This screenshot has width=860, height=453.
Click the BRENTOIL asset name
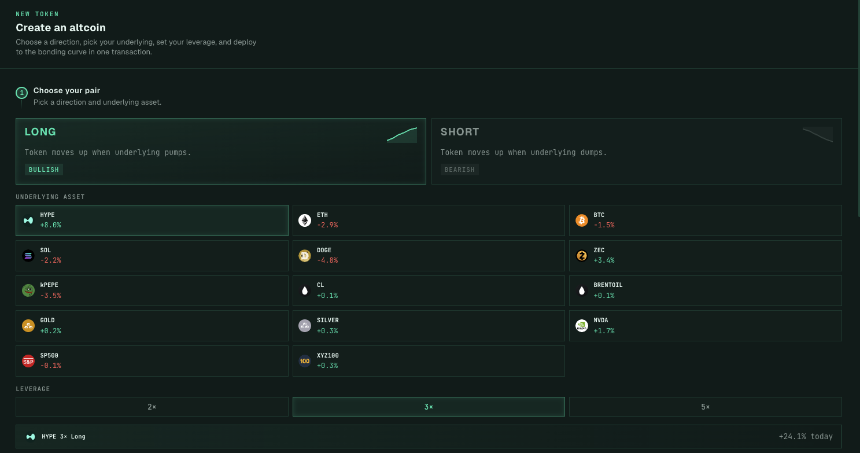pyautogui.click(x=608, y=285)
